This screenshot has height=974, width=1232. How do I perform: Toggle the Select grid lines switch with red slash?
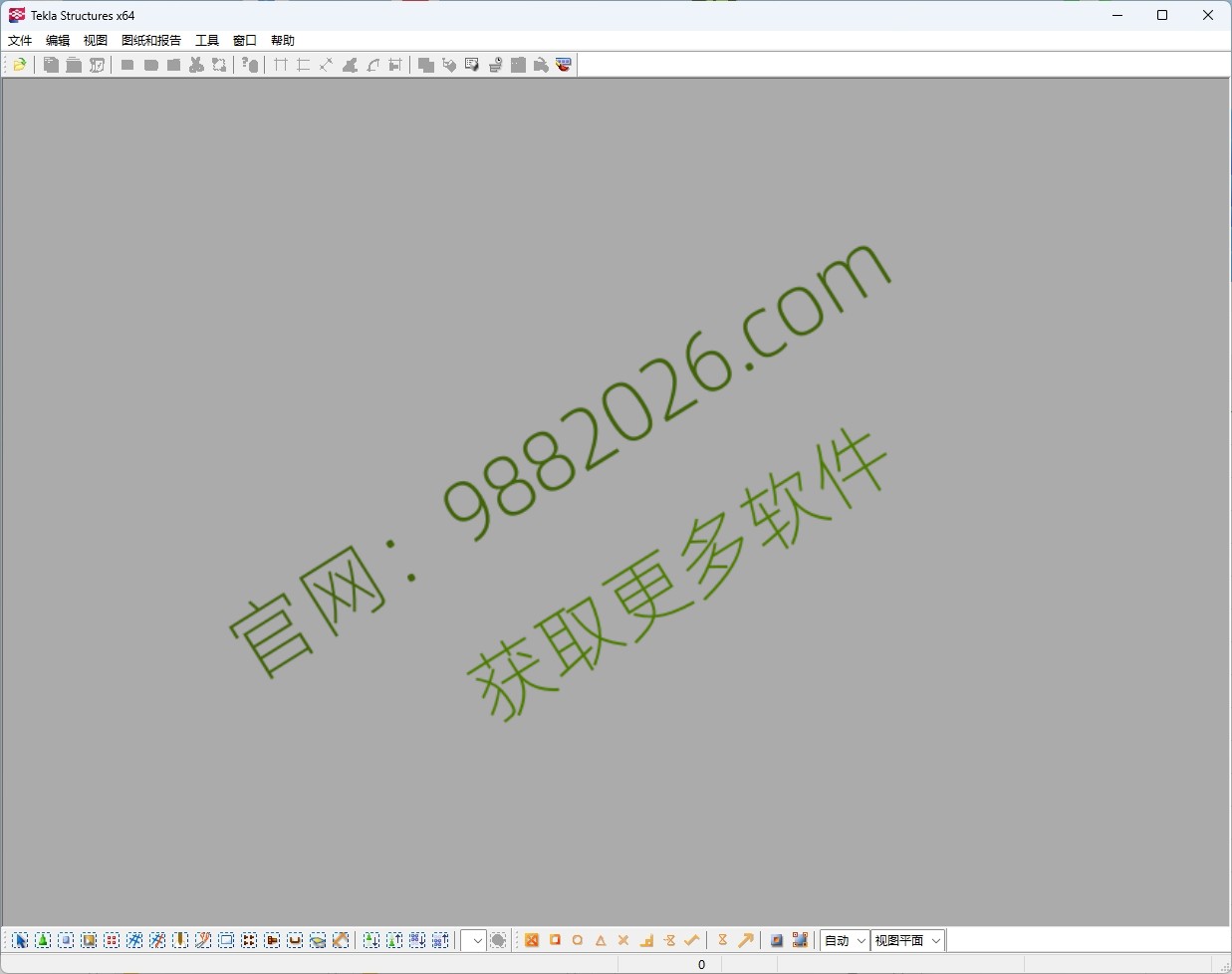[x=157, y=940]
